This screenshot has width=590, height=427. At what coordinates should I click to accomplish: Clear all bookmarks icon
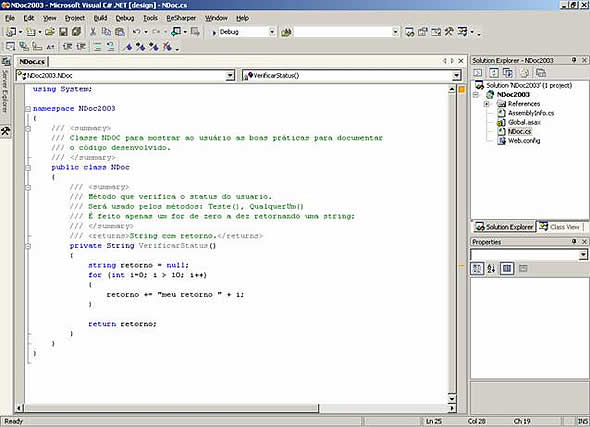pos(167,47)
